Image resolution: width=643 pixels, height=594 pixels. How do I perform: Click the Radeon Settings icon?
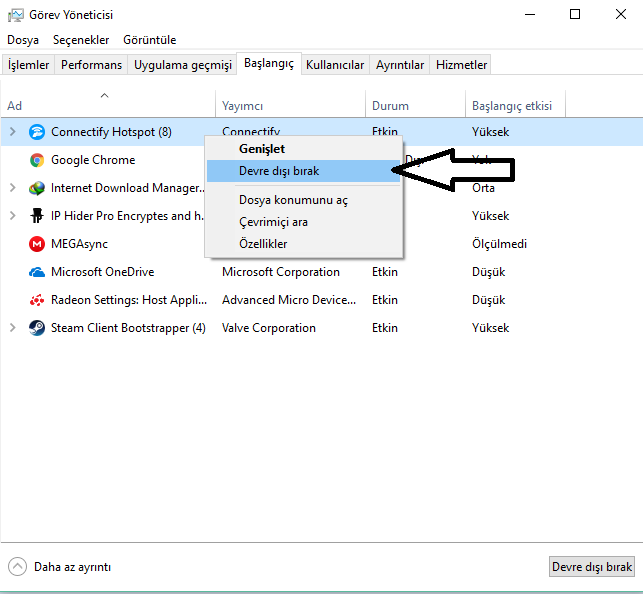[37, 300]
